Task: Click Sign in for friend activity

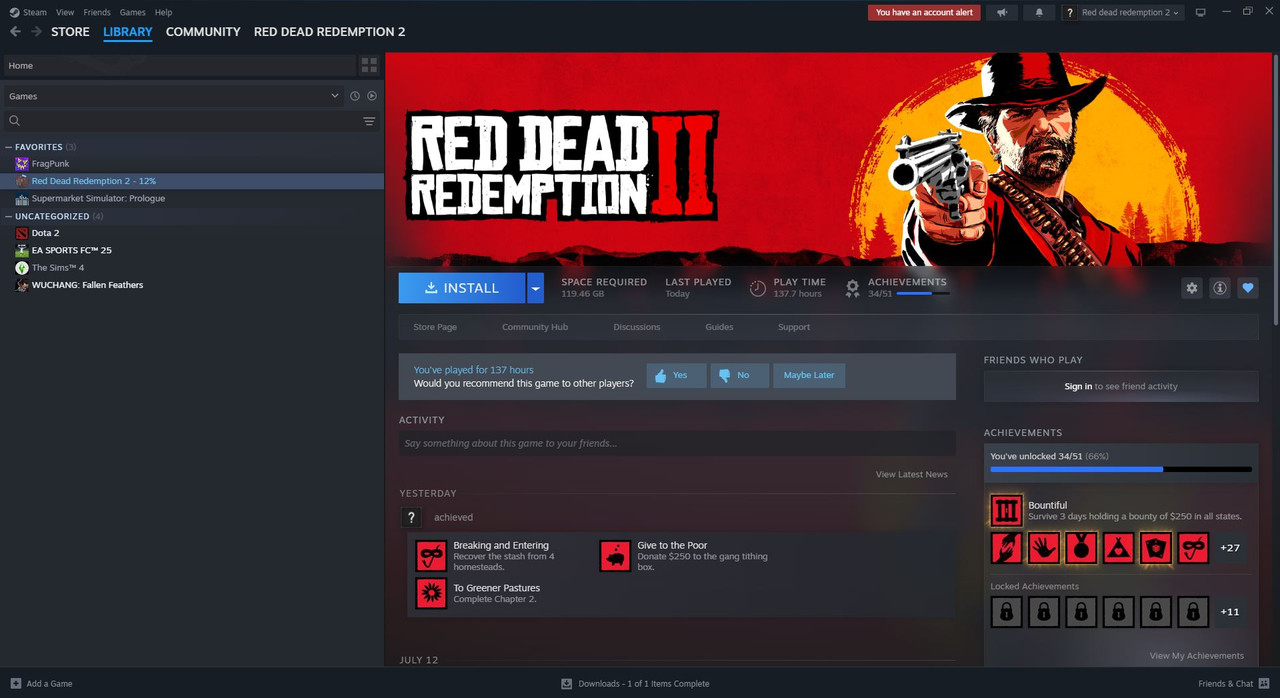Action: (x=1078, y=386)
